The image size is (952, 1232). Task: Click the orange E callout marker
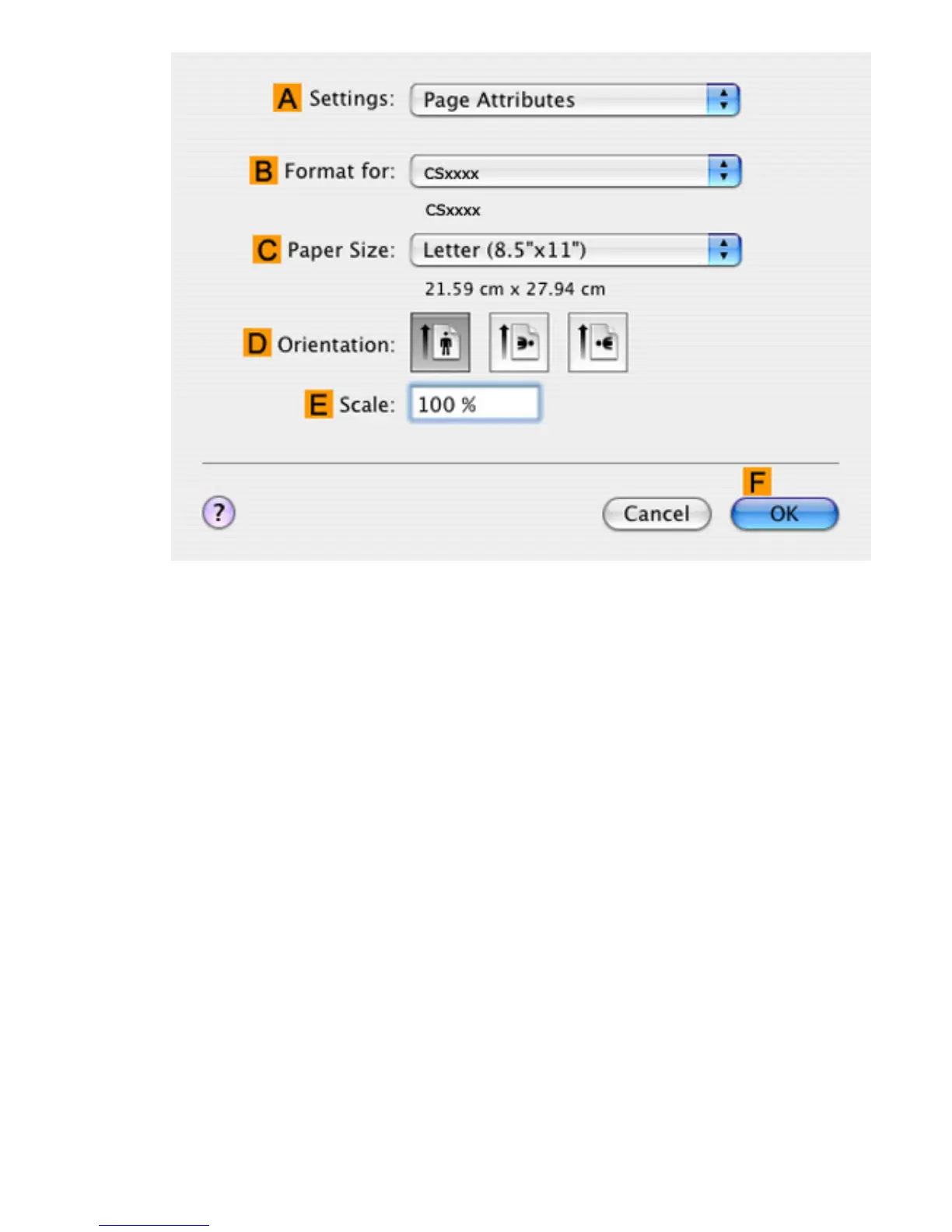[x=318, y=404]
